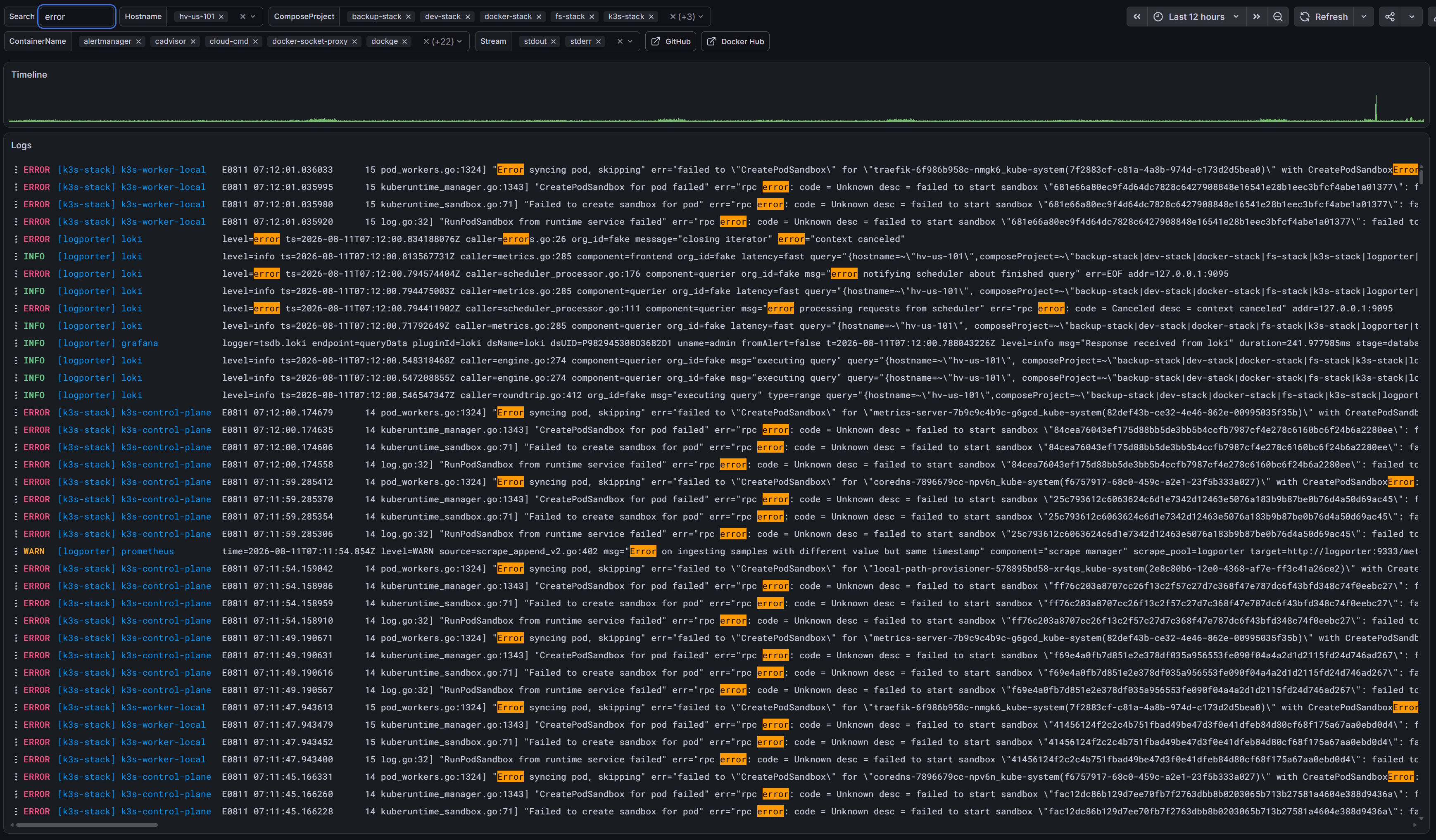This screenshot has height=840, width=1436.
Task: Open row menu for roundtrip.go:412 loki log
Action: click(x=16, y=395)
